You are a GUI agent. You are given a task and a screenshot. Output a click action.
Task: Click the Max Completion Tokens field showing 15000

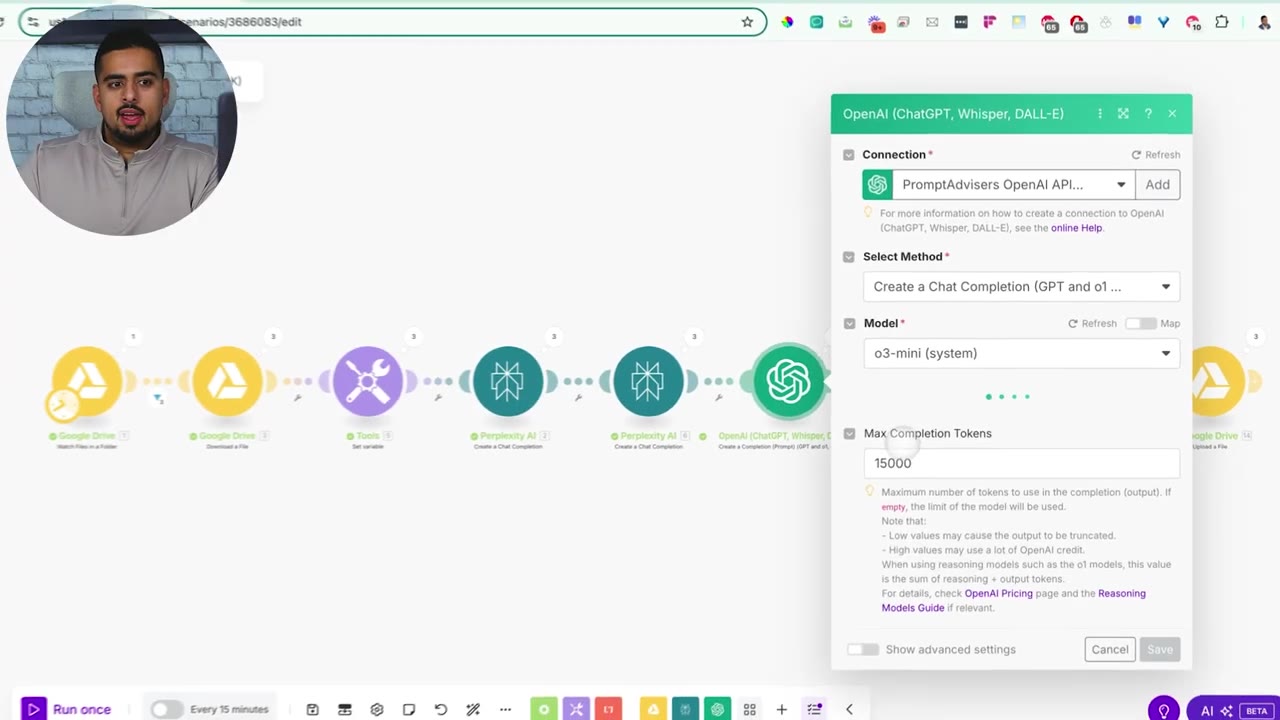click(x=1021, y=463)
